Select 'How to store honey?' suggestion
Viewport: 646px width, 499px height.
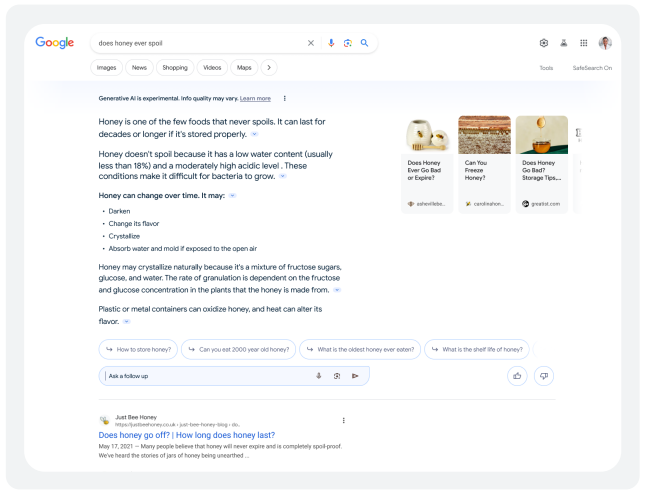pos(138,350)
